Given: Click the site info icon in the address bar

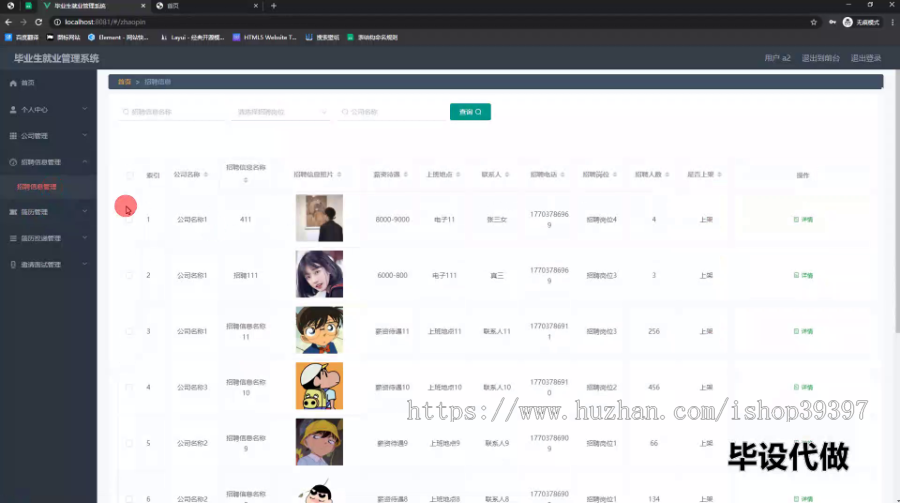Looking at the screenshot, I should coord(57,22).
